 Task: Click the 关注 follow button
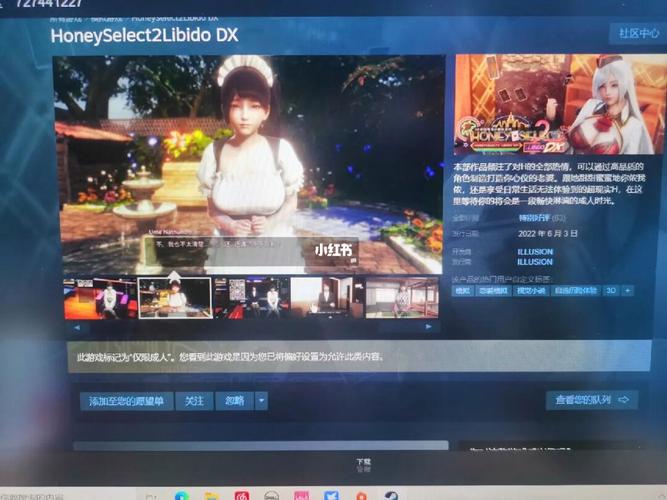[x=194, y=401]
